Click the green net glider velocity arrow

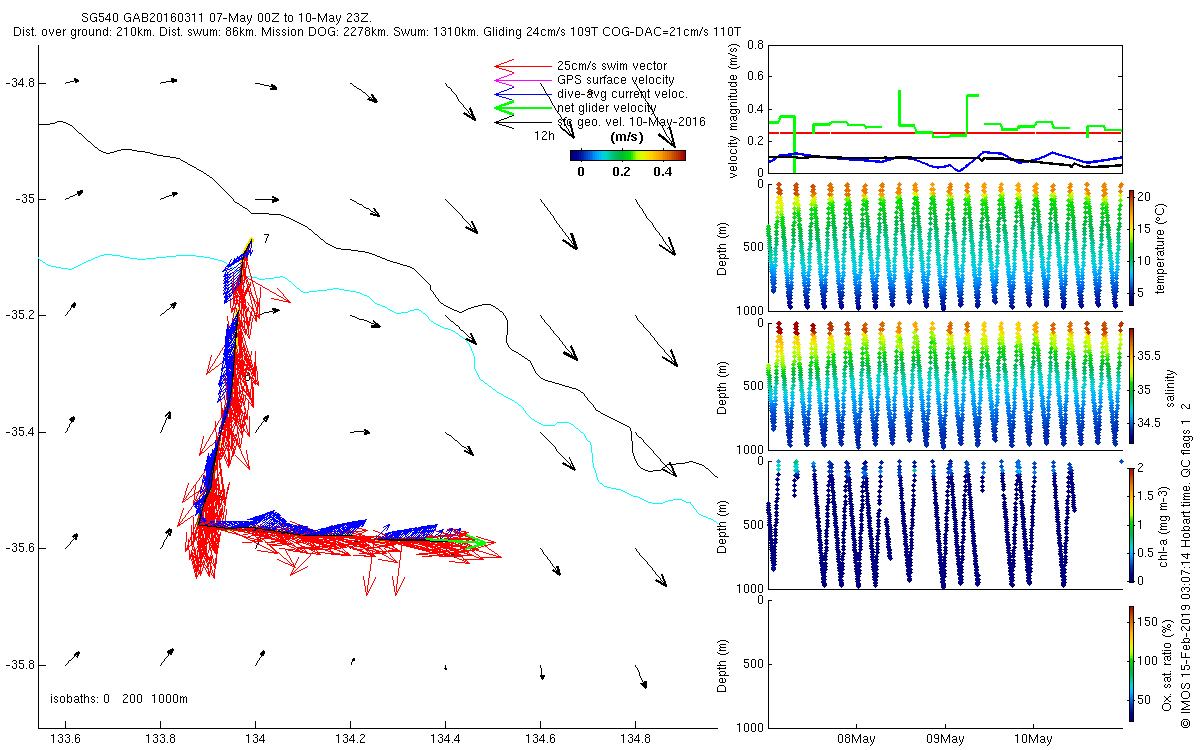point(523,108)
